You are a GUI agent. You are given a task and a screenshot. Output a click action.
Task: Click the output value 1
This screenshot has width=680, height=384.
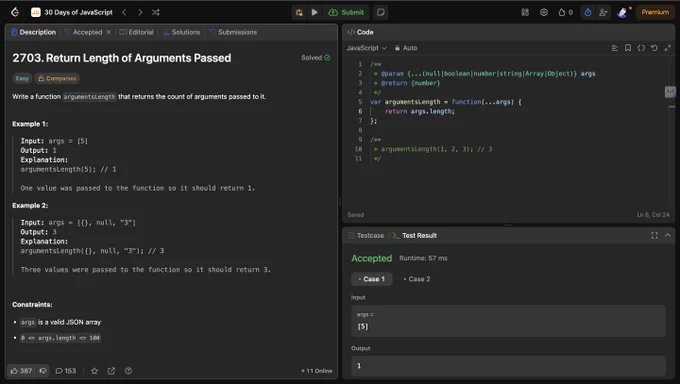(508, 366)
